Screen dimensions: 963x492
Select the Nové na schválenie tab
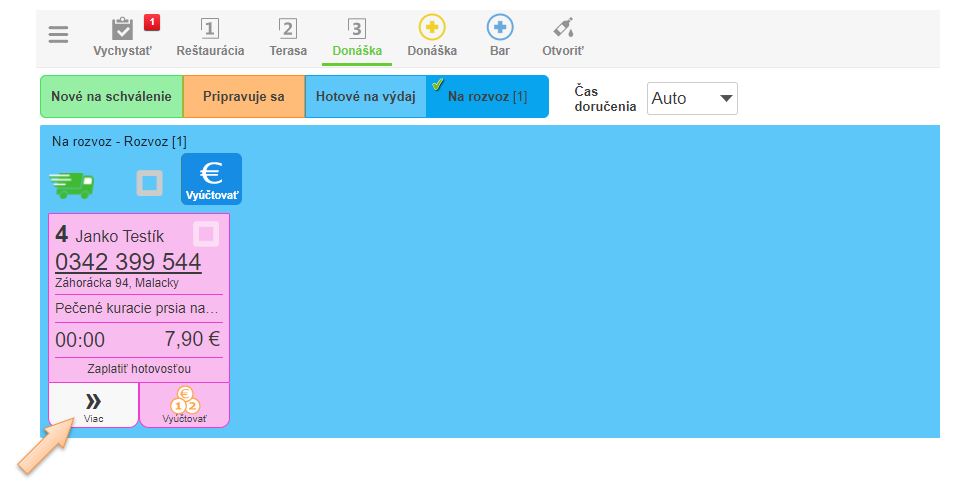point(111,97)
